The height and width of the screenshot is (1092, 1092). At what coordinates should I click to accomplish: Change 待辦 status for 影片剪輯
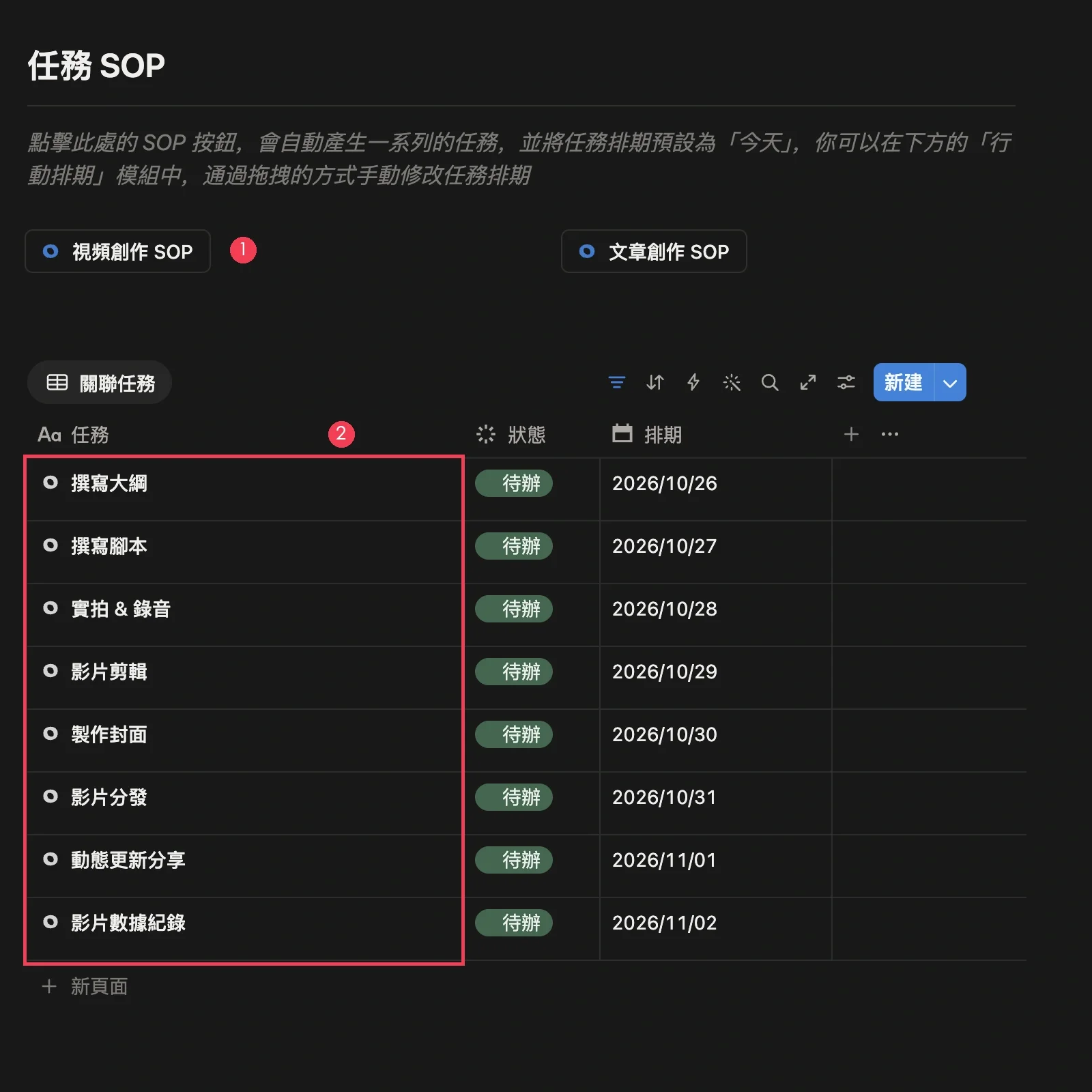[x=514, y=672]
